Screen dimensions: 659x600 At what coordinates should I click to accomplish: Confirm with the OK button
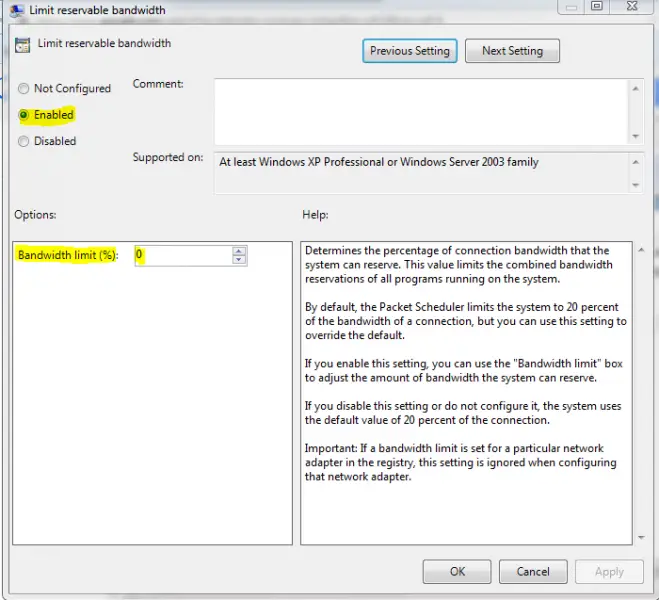457,571
